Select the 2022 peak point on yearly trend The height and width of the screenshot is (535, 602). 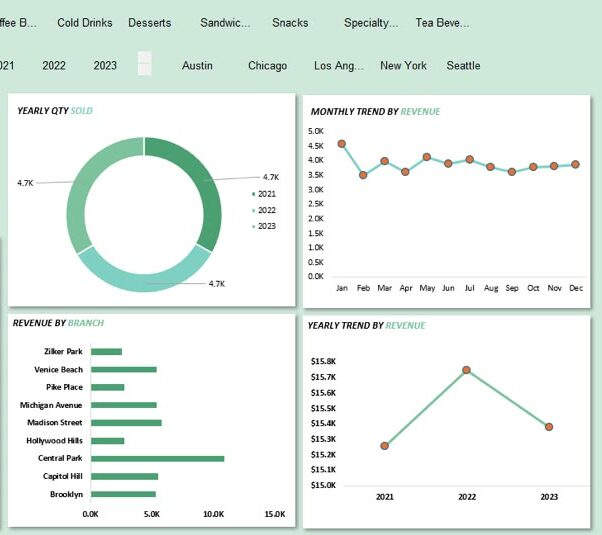tap(466, 370)
